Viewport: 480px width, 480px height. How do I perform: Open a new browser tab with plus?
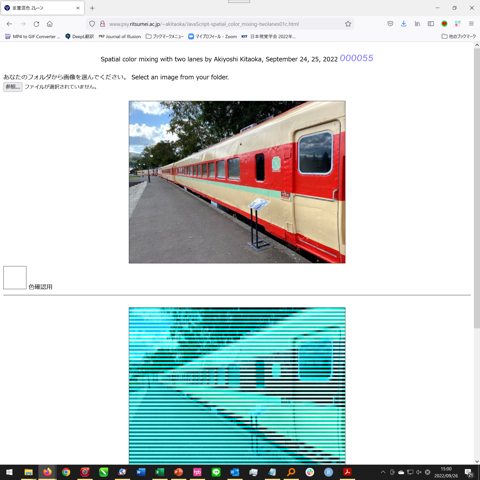(92, 8)
